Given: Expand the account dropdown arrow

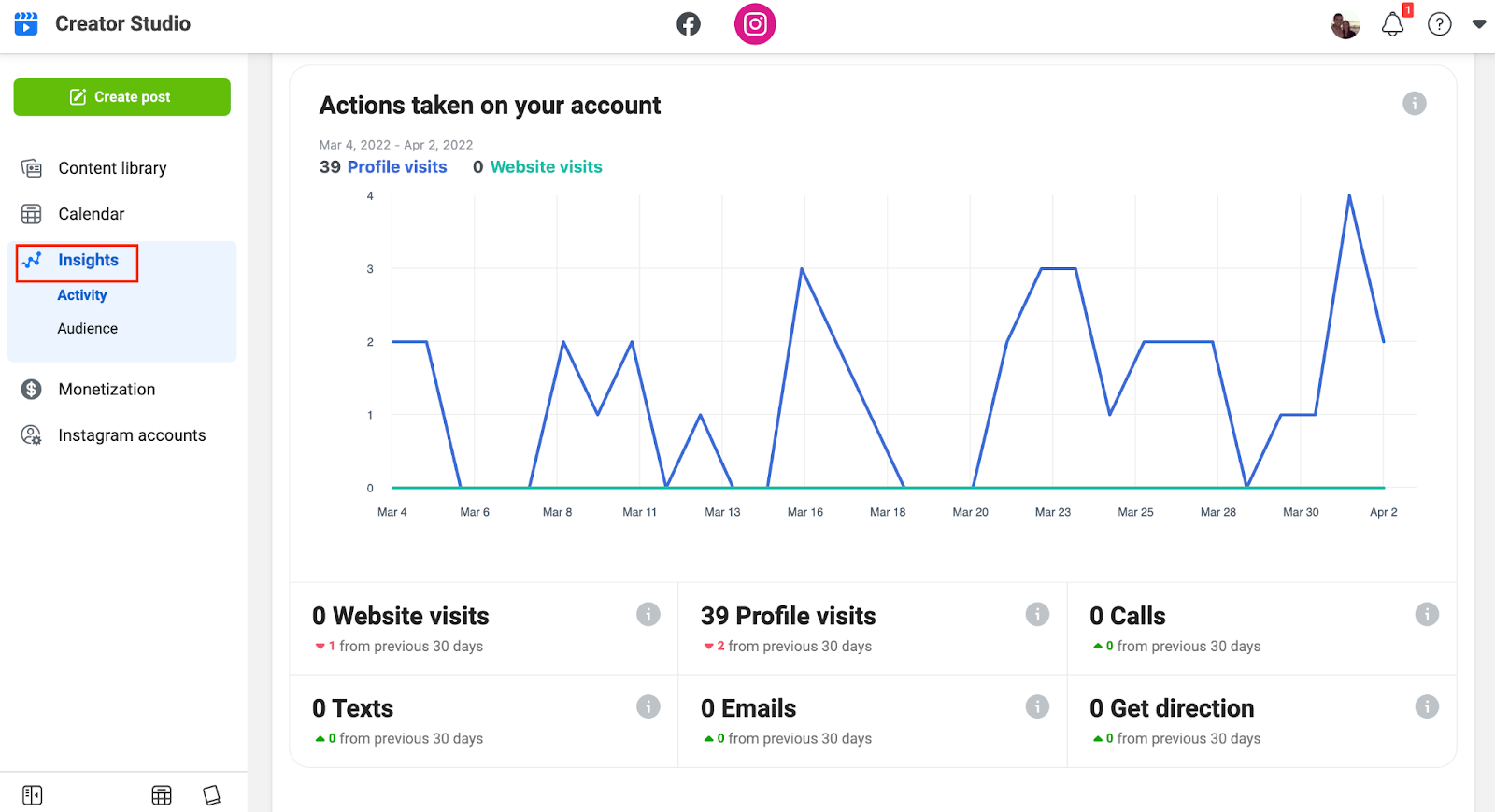Looking at the screenshot, I should click(x=1479, y=24).
